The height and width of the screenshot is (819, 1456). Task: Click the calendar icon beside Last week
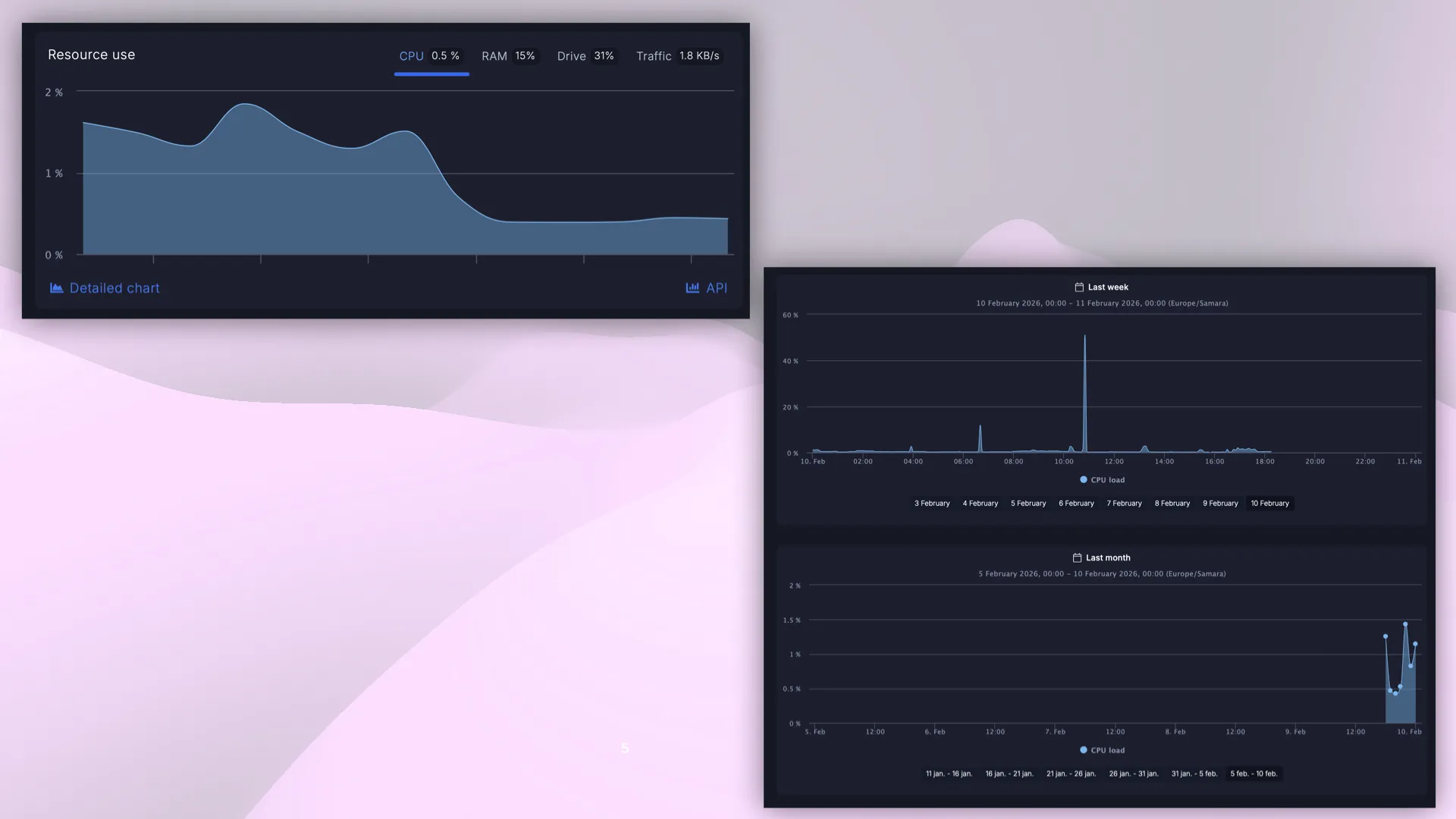coord(1079,287)
